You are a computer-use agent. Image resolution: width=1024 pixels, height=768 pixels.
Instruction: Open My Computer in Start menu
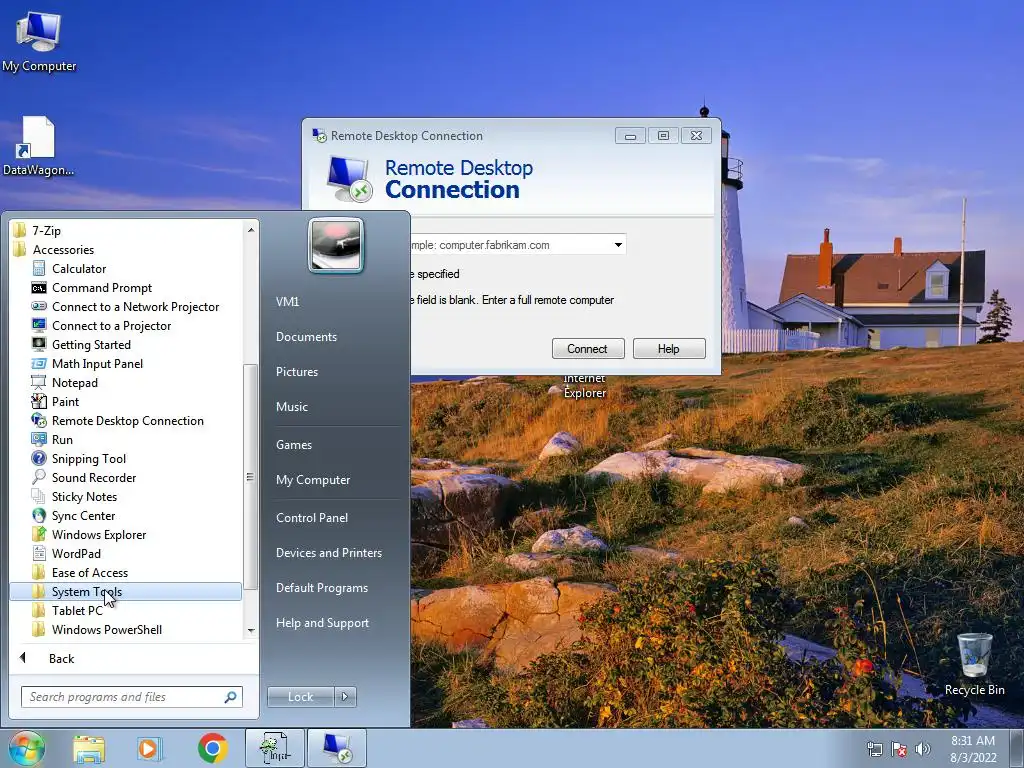313,479
